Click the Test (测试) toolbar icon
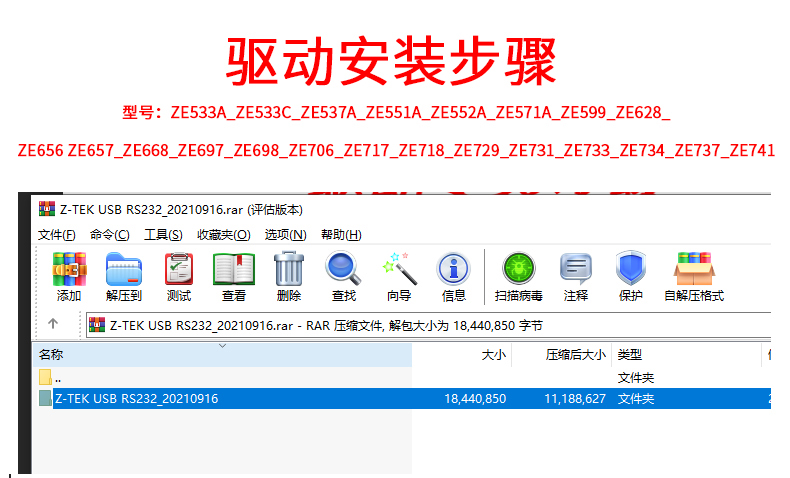 (x=179, y=269)
